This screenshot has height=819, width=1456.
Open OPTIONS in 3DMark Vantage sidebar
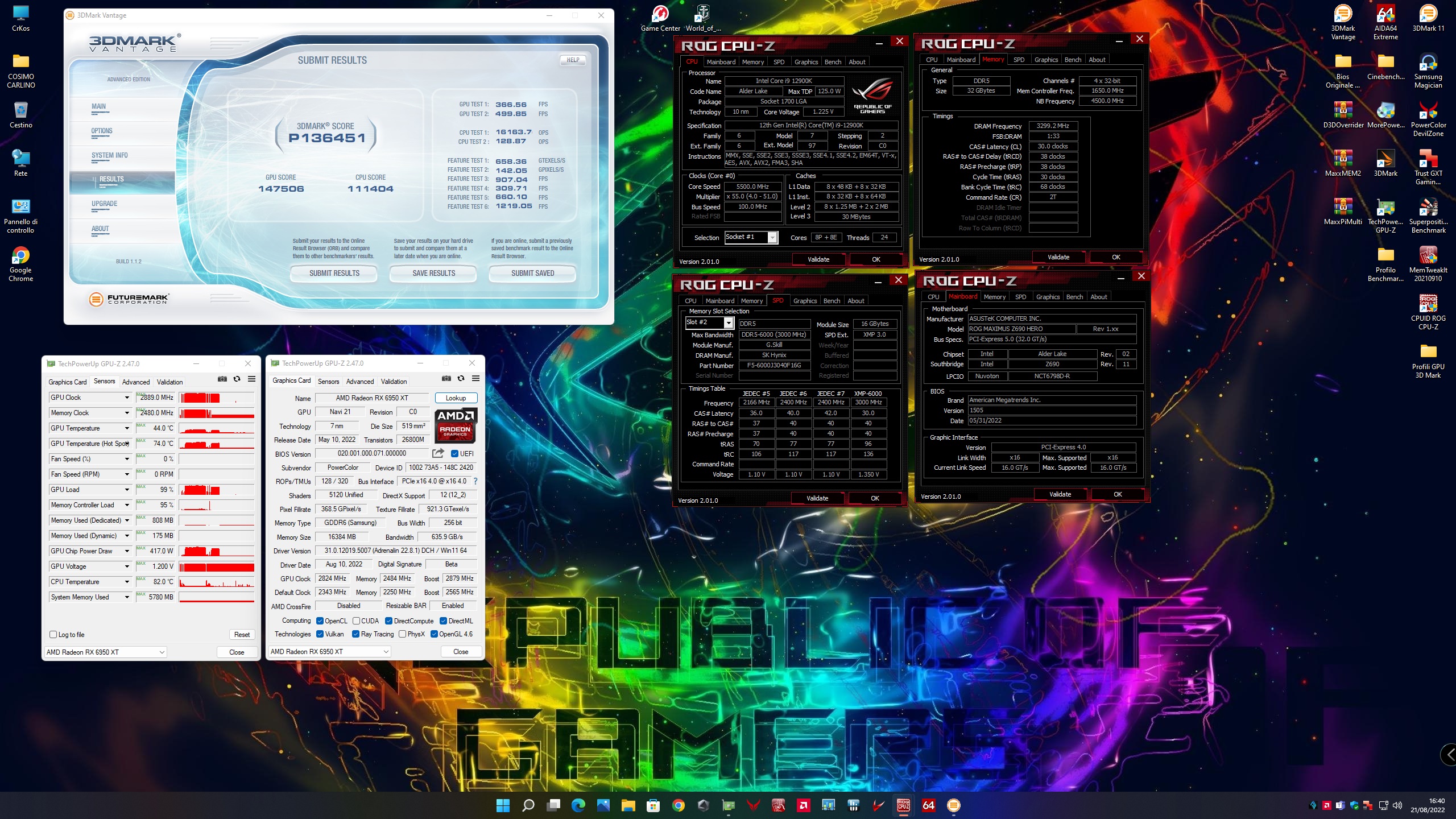[x=102, y=131]
